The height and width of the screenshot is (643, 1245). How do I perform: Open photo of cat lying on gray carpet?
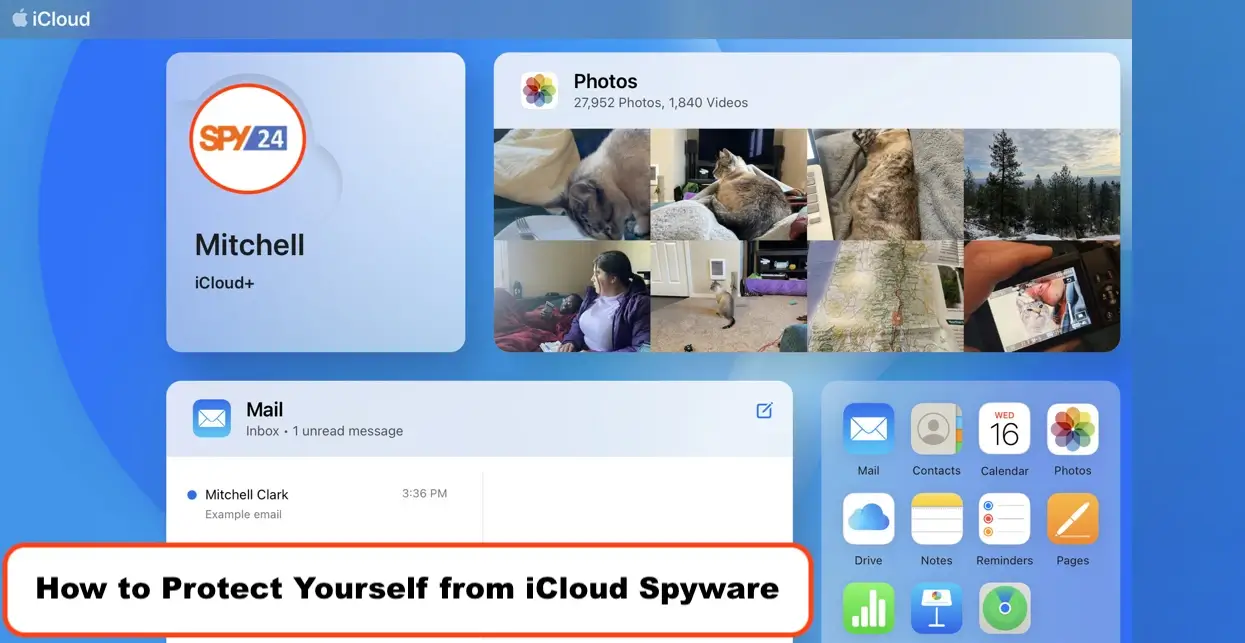point(885,184)
